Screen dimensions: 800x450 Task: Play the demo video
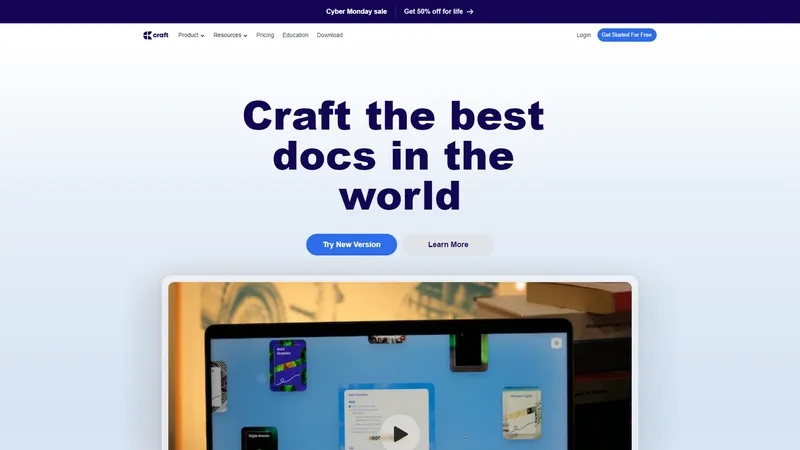click(x=400, y=434)
